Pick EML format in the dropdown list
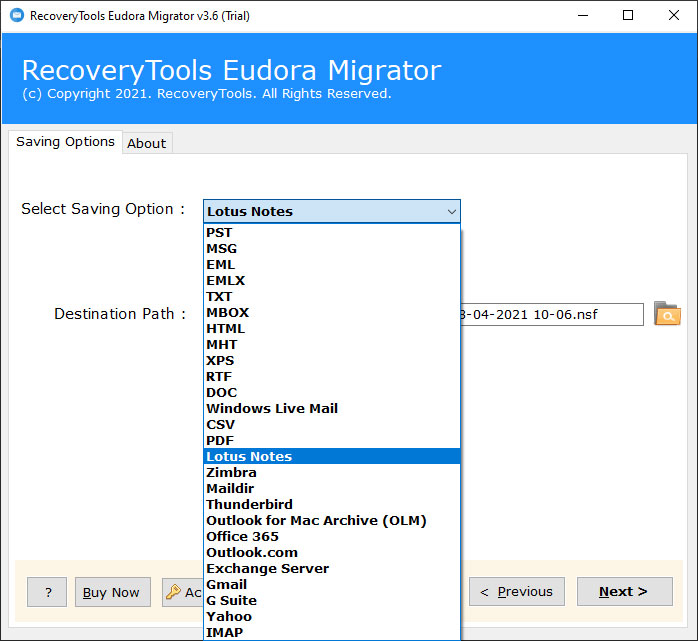 point(332,264)
